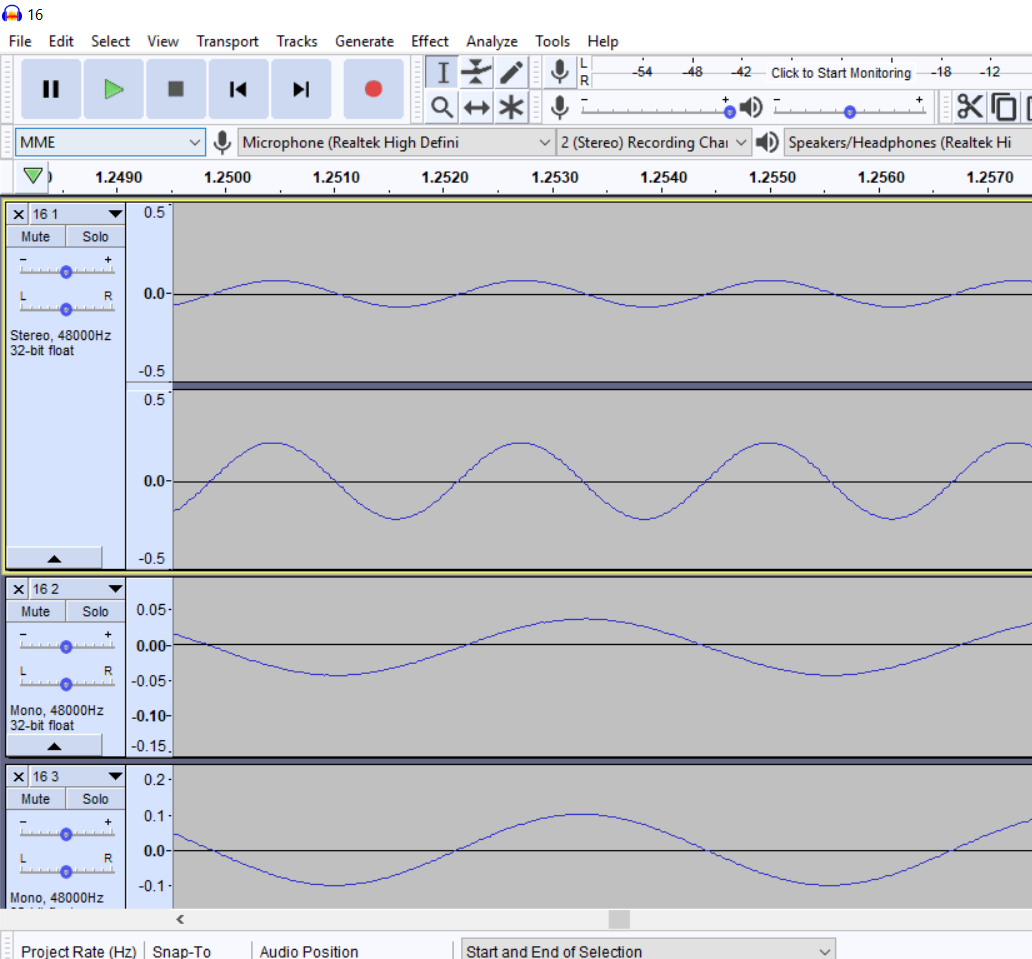Stop playback with the Stop button
The width and height of the screenshot is (1032, 959).
coord(176,89)
